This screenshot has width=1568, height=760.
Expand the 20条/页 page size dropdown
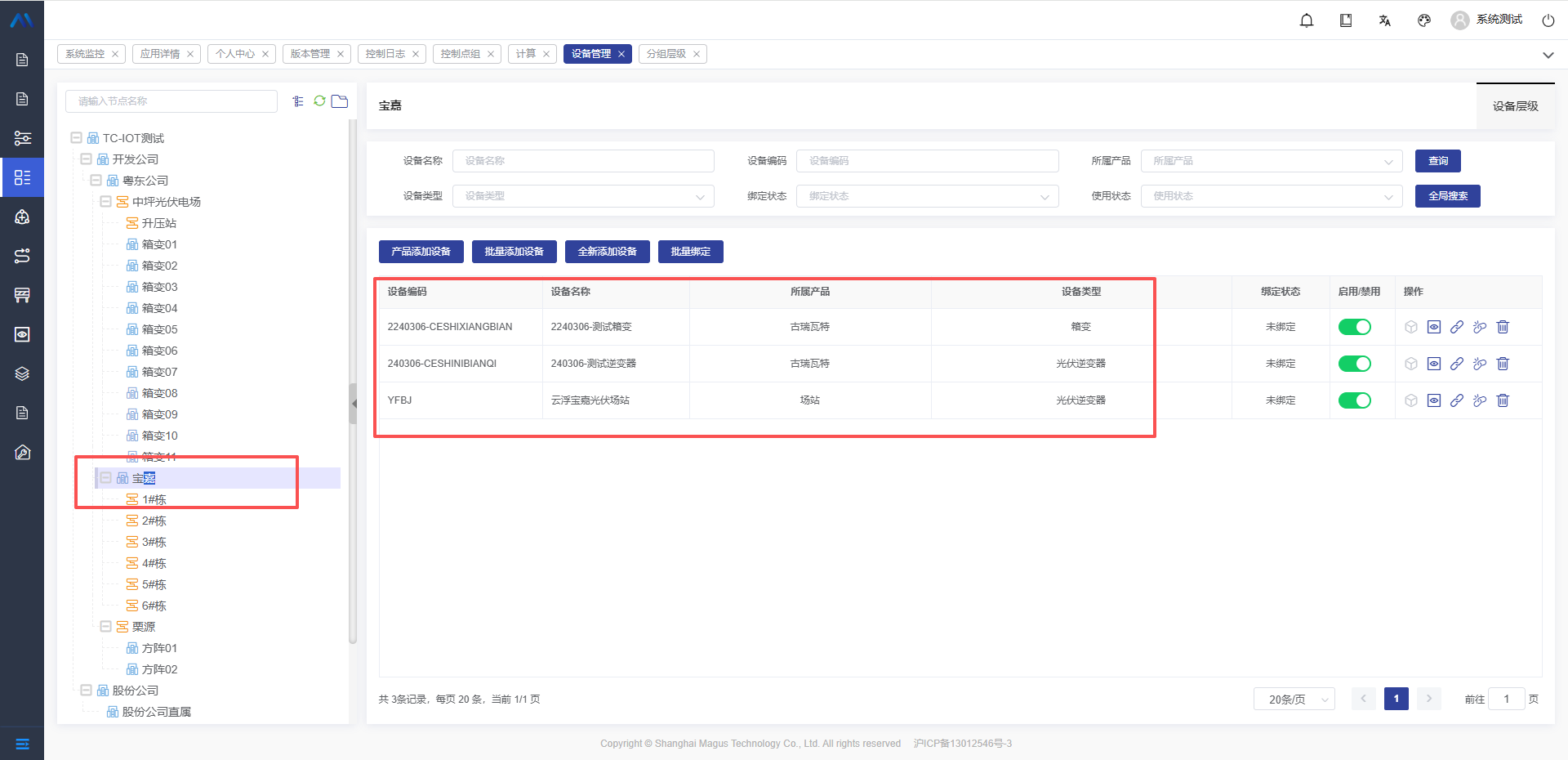(1294, 700)
